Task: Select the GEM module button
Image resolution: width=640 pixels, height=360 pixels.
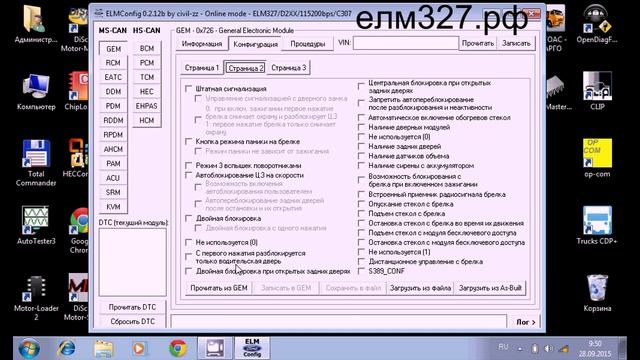Action: point(113,49)
